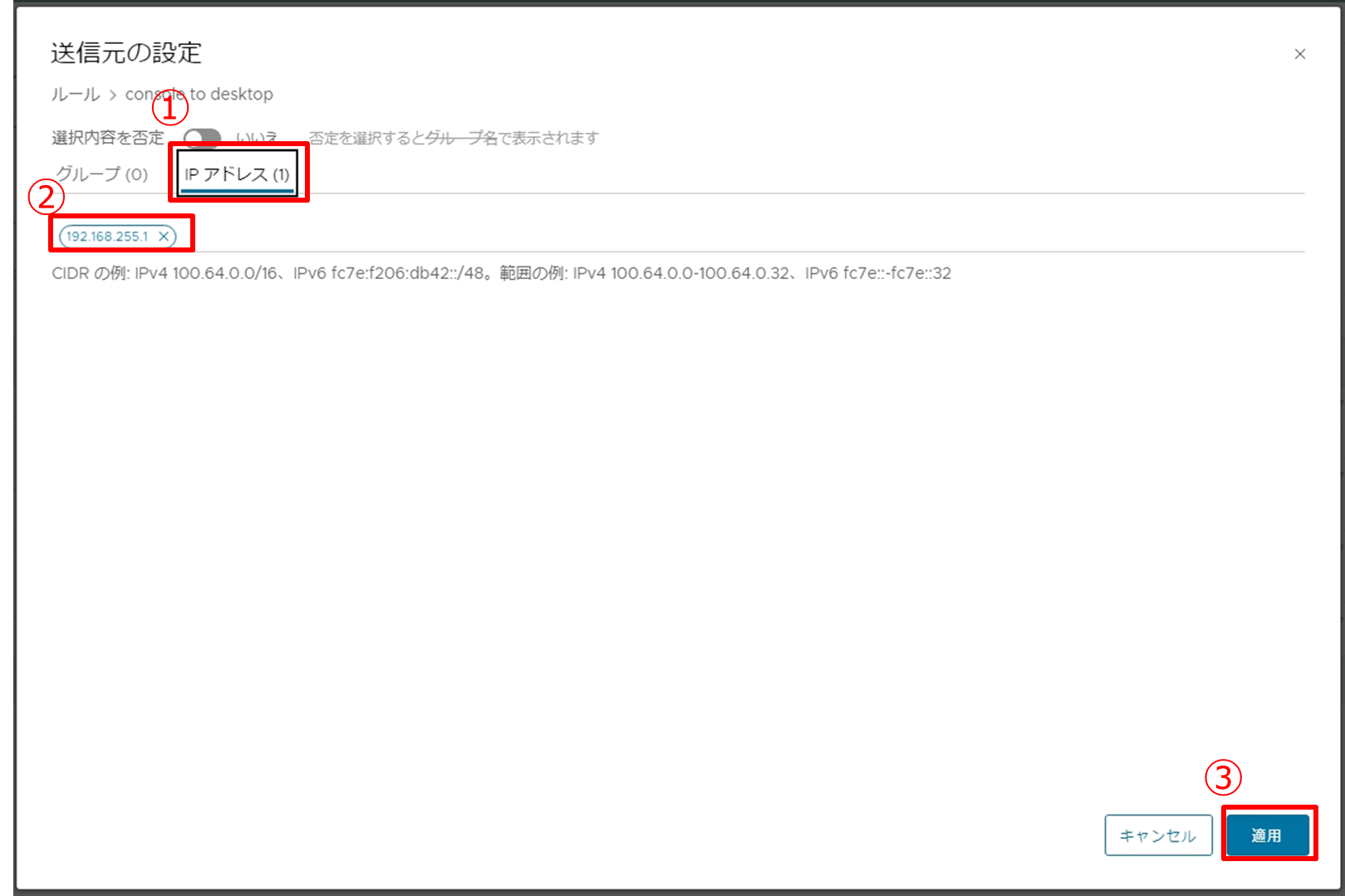Close the 送信元の設定 dialog with X
Viewport: 1345px width, 896px height.
coord(1299,54)
